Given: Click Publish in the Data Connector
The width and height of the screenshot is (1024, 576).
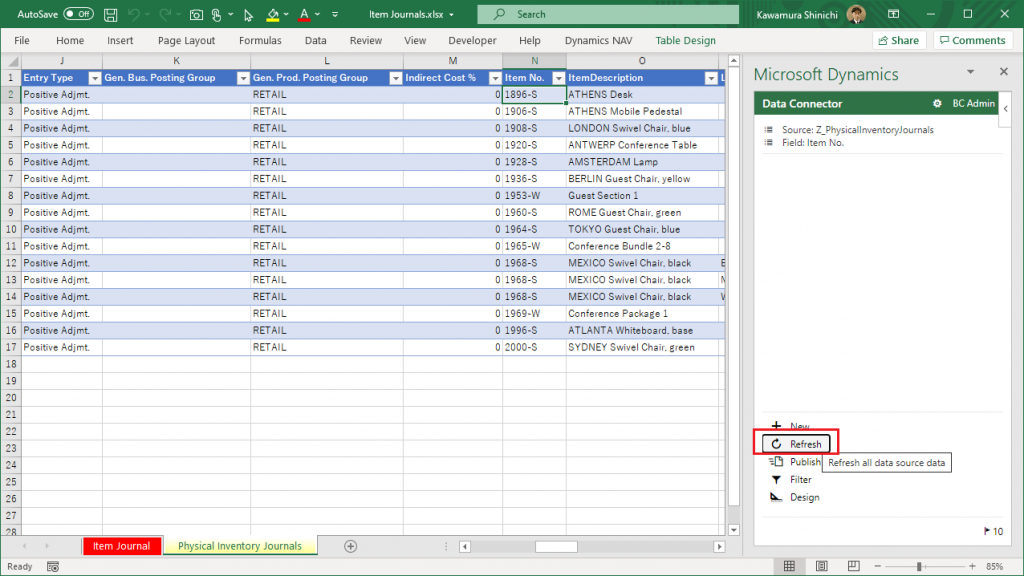Looking at the screenshot, I should tap(795, 462).
